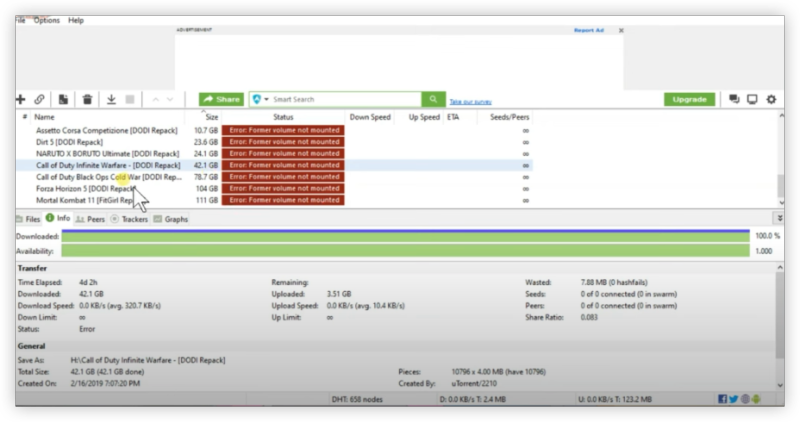This screenshot has width=800, height=422.
Task: Switch to the Trackers tab
Action: pyautogui.click(x=129, y=219)
